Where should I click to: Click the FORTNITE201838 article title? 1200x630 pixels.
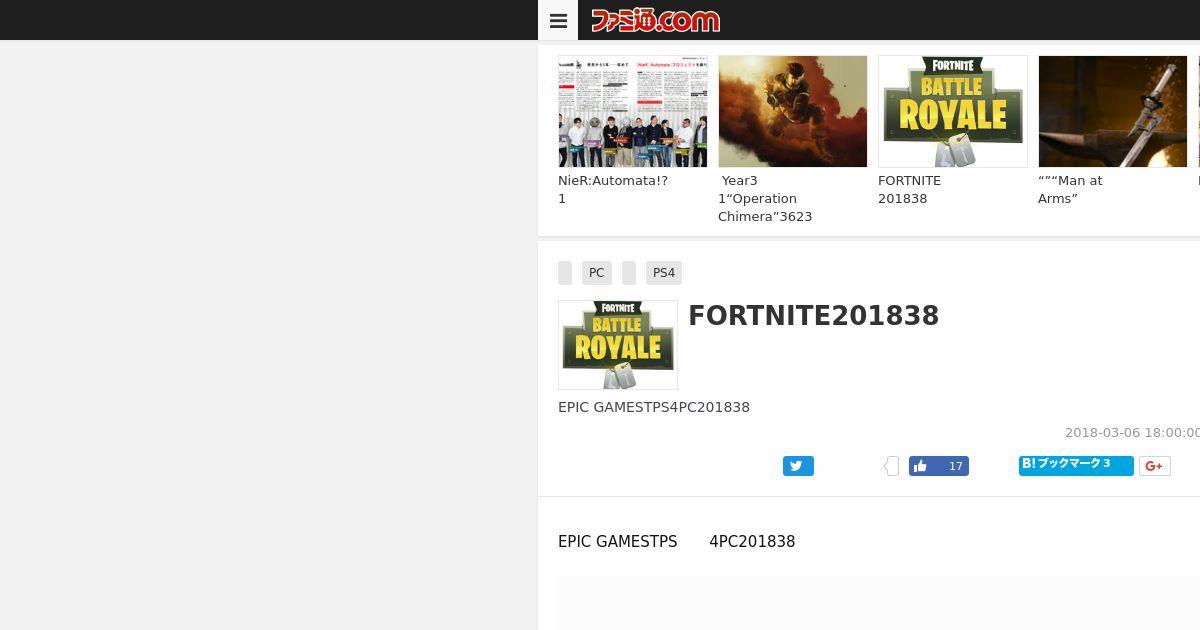click(x=814, y=316)
